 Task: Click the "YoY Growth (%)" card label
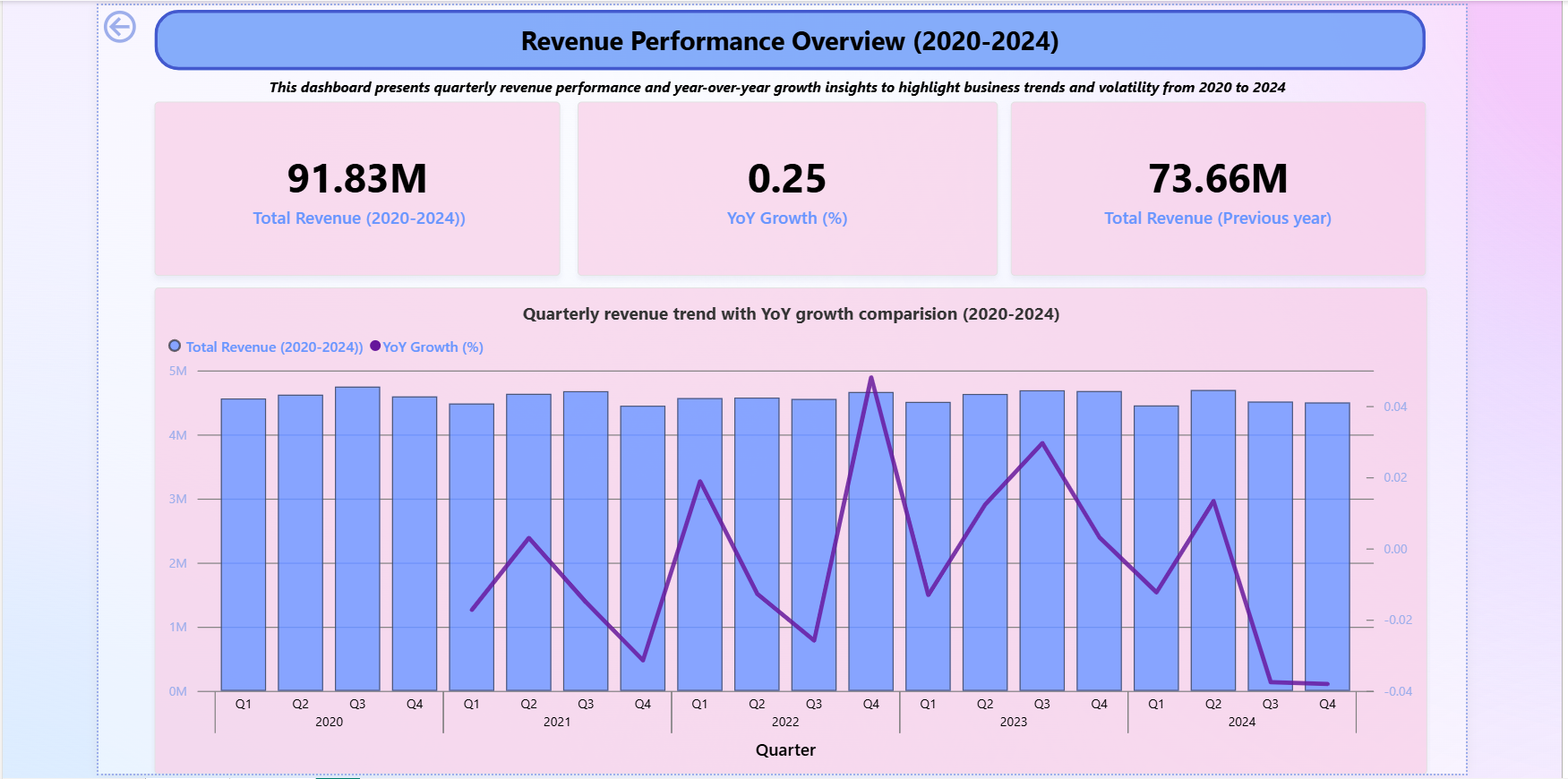(x=787, y=218)
